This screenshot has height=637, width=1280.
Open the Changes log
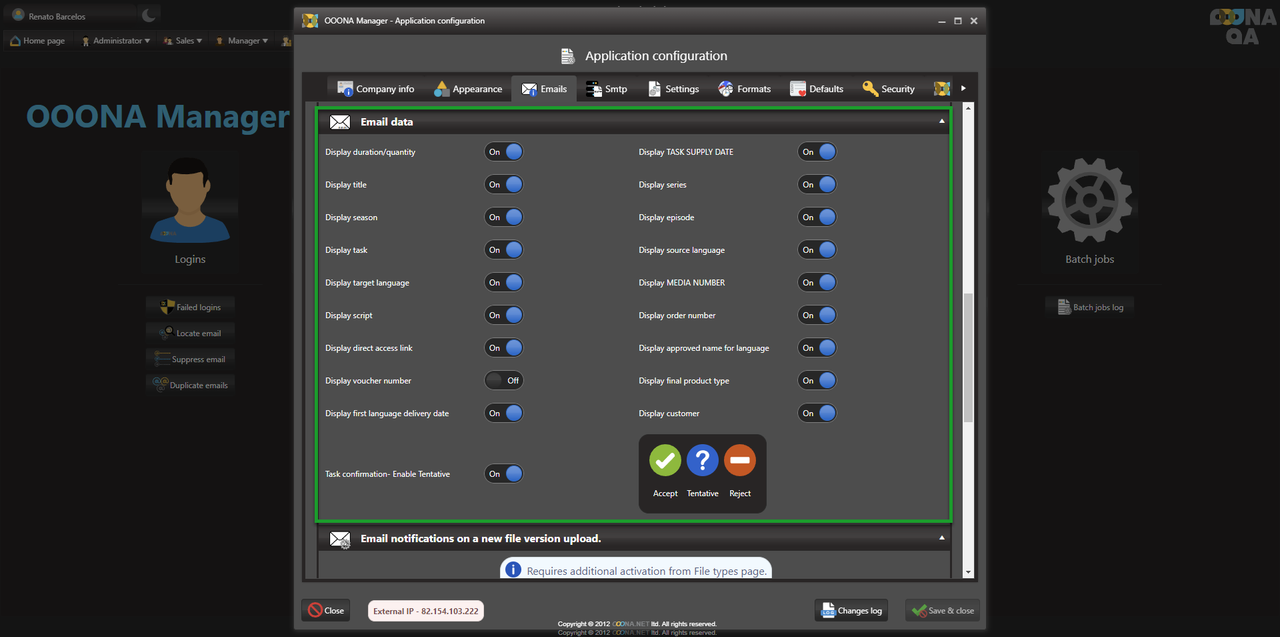pos(851,610)
